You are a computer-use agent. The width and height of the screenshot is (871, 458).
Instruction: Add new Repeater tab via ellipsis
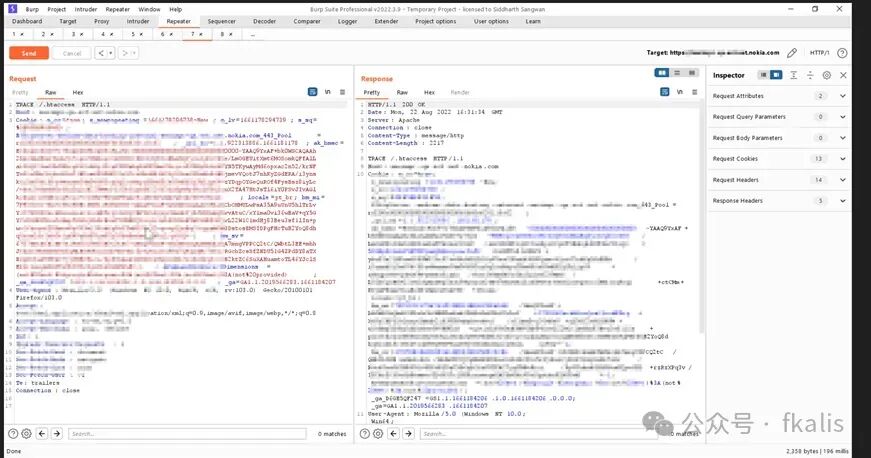click(253, 34)
